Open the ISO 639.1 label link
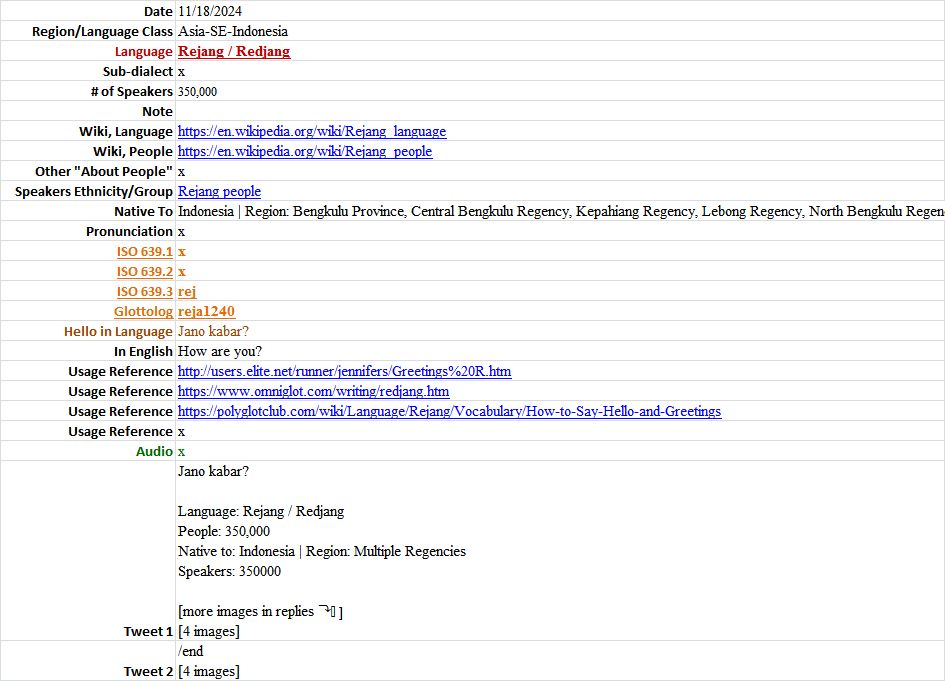Screen dimensions: 945x681 145,252
